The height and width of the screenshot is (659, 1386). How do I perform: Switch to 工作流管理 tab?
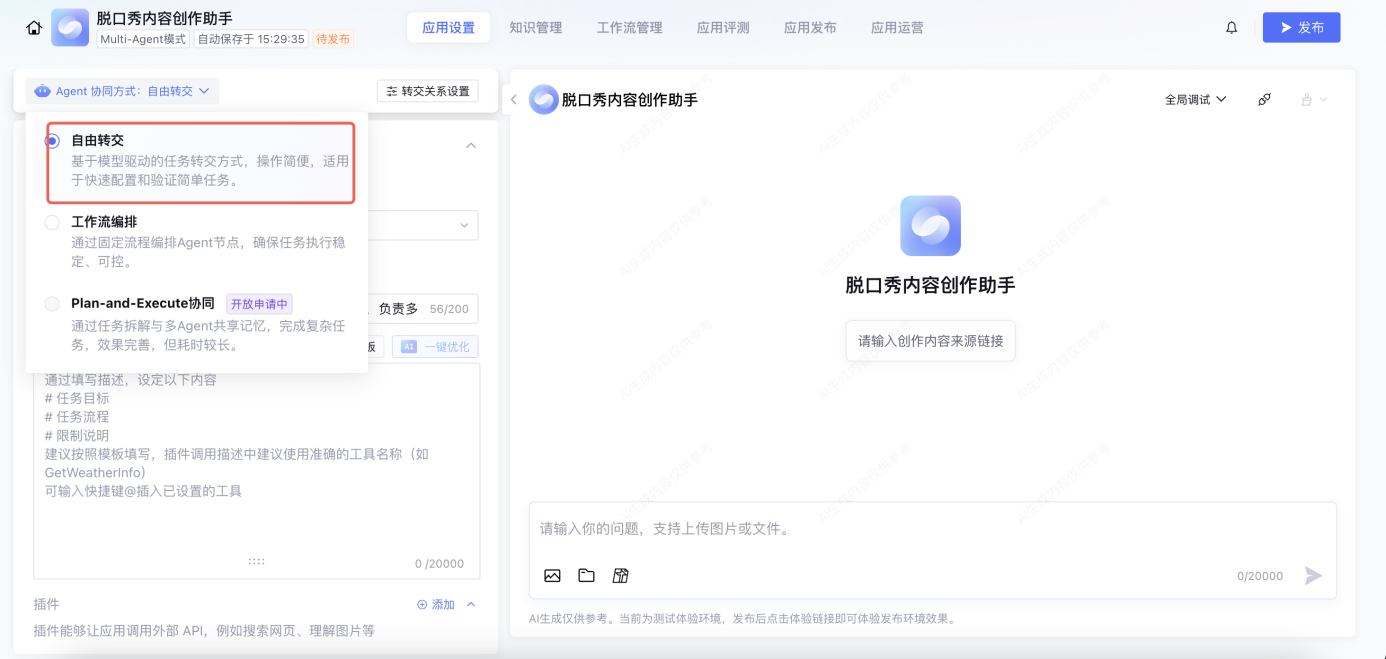(629, 28)
